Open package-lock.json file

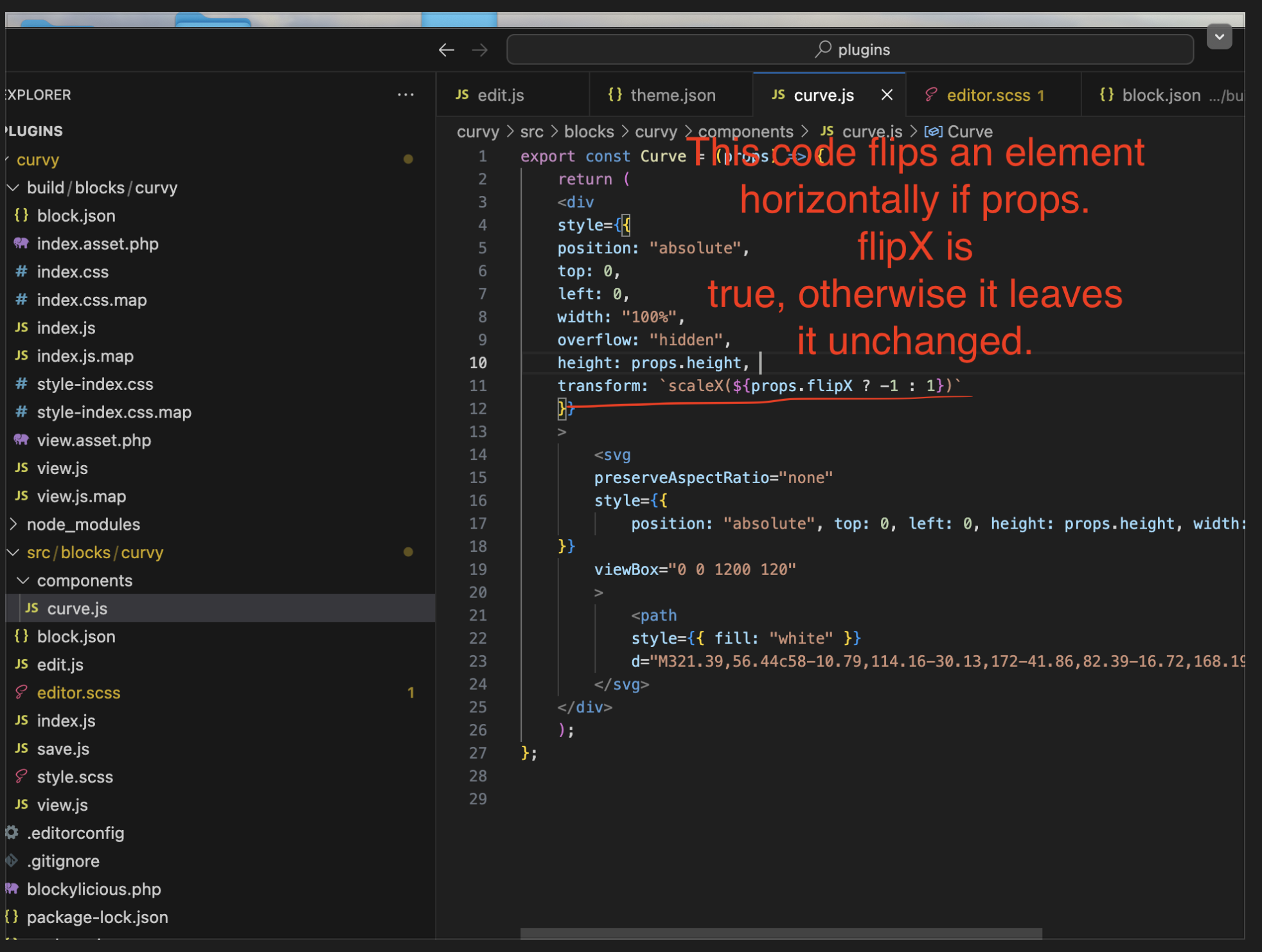(x=221, y=917)
